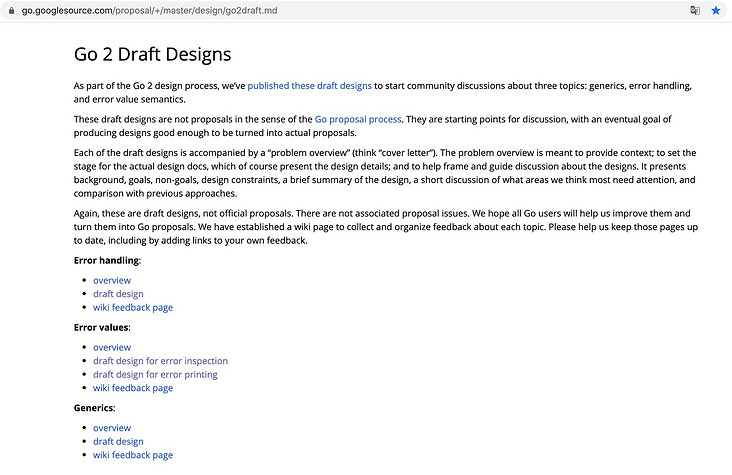
Task: Open Error handling draft design link
Action: (x=118, y=294)
